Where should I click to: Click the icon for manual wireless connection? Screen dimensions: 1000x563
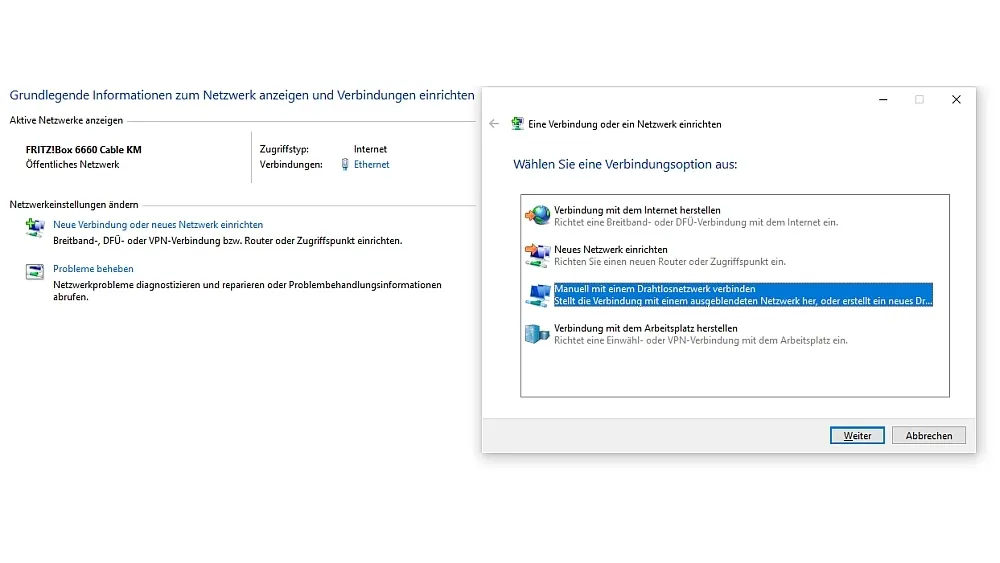tap(537, 294)
